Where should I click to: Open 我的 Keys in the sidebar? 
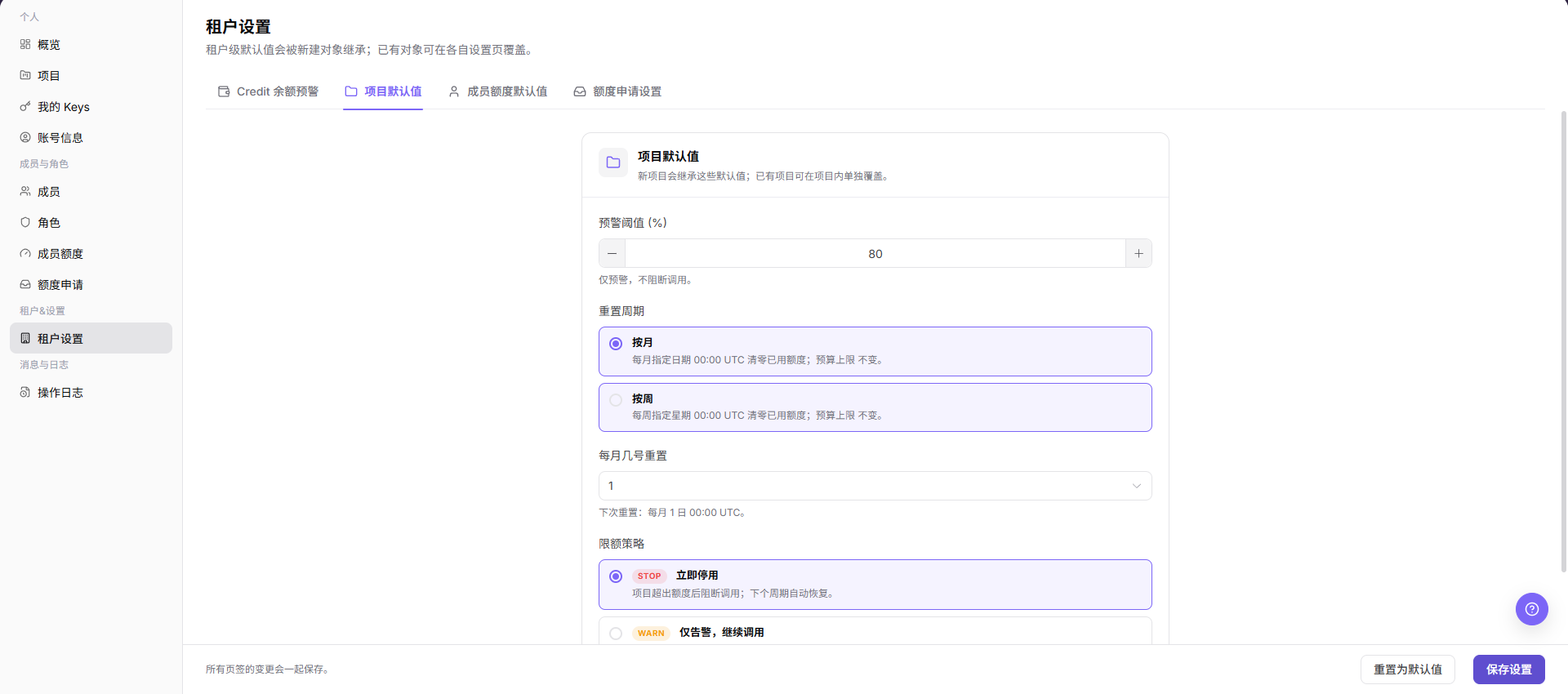click(x=91, y=106)
